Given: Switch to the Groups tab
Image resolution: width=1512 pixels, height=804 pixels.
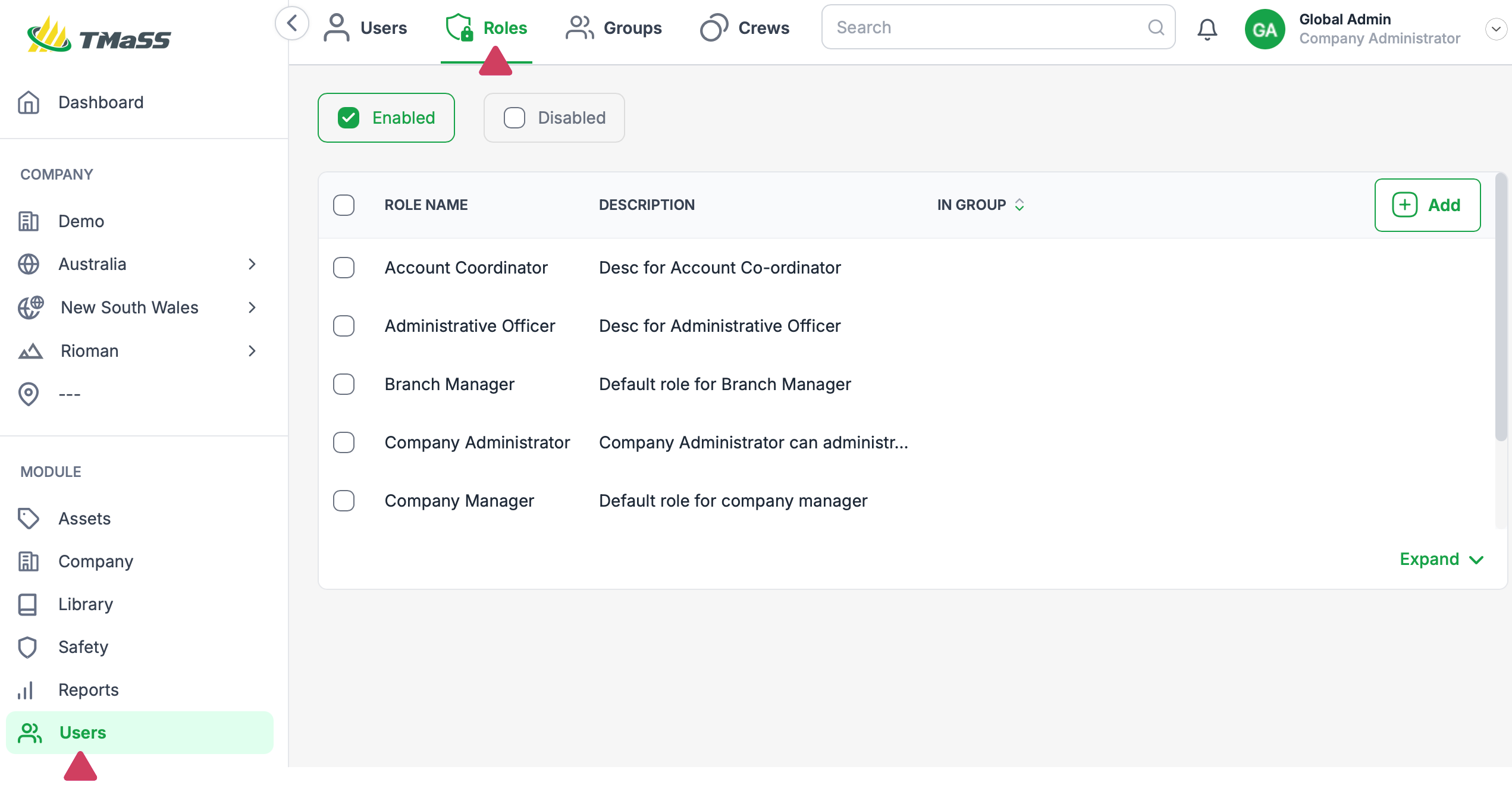Looking at the screenshot, I should pyautogui.click(x=614, y=28).
